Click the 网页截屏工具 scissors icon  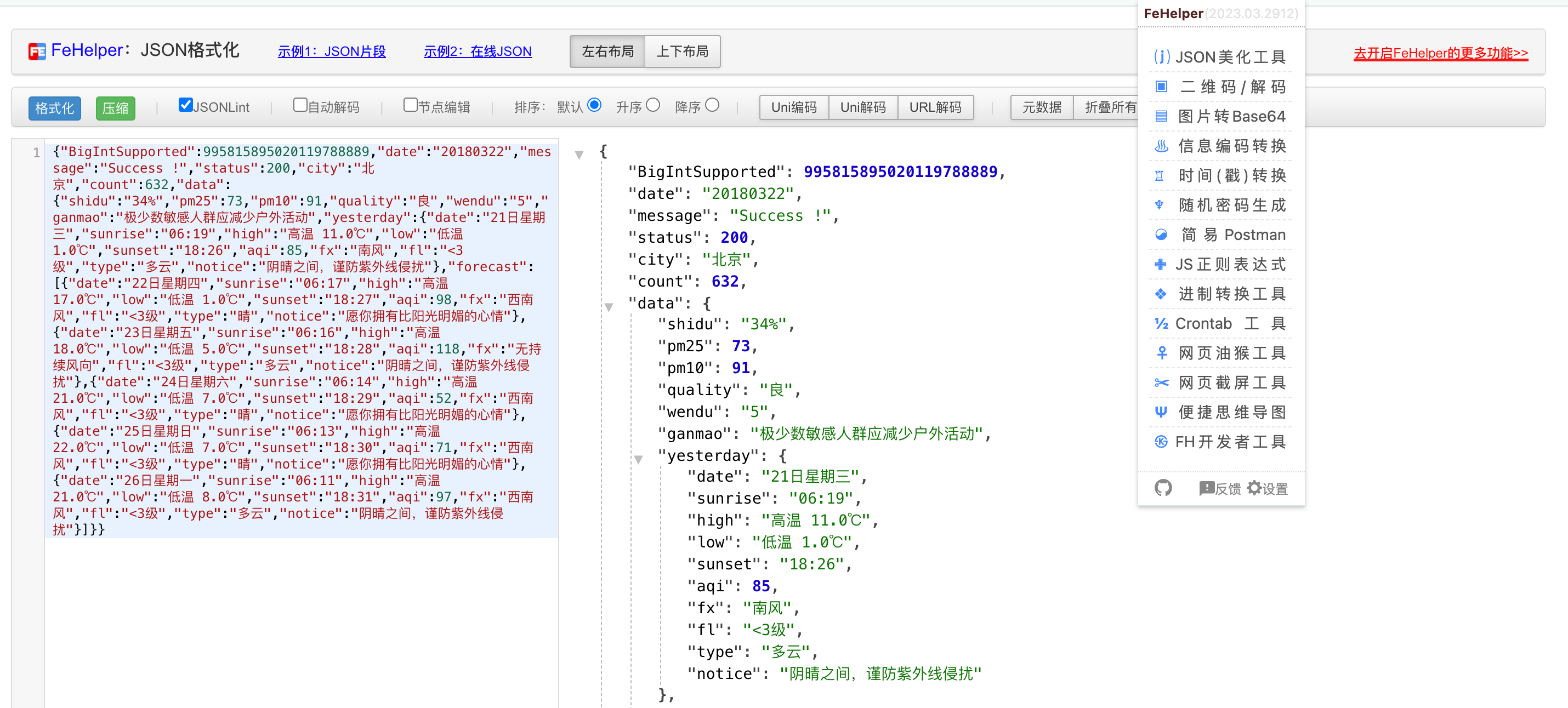1161,382
